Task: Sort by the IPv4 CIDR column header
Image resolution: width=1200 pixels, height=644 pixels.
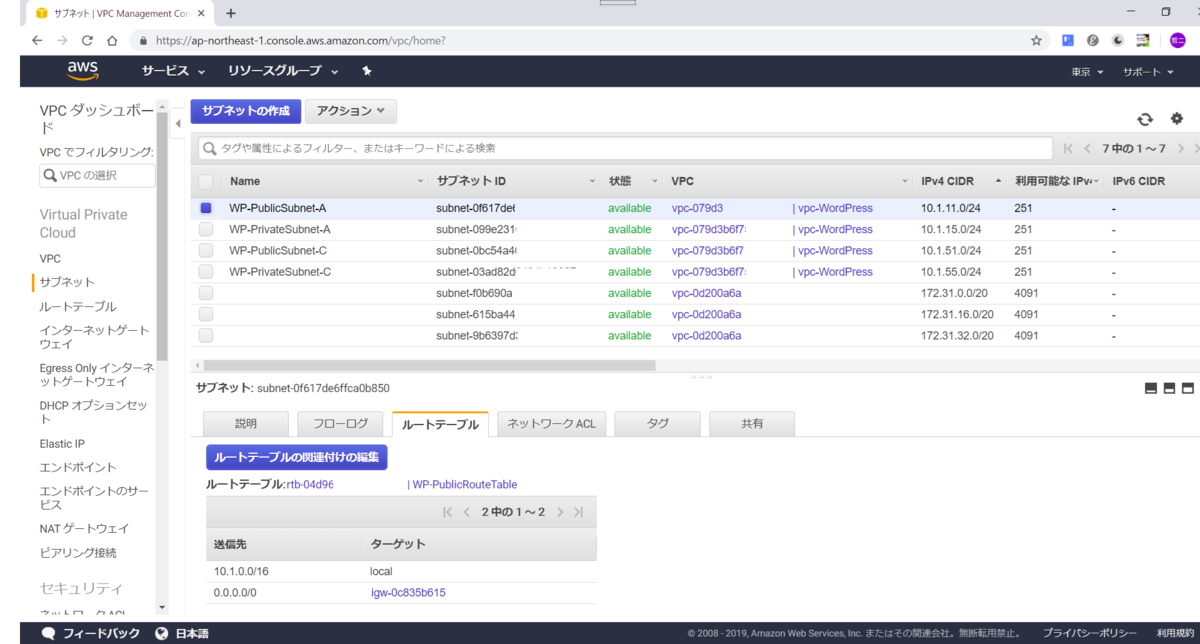Action: (x=958, y=181)
